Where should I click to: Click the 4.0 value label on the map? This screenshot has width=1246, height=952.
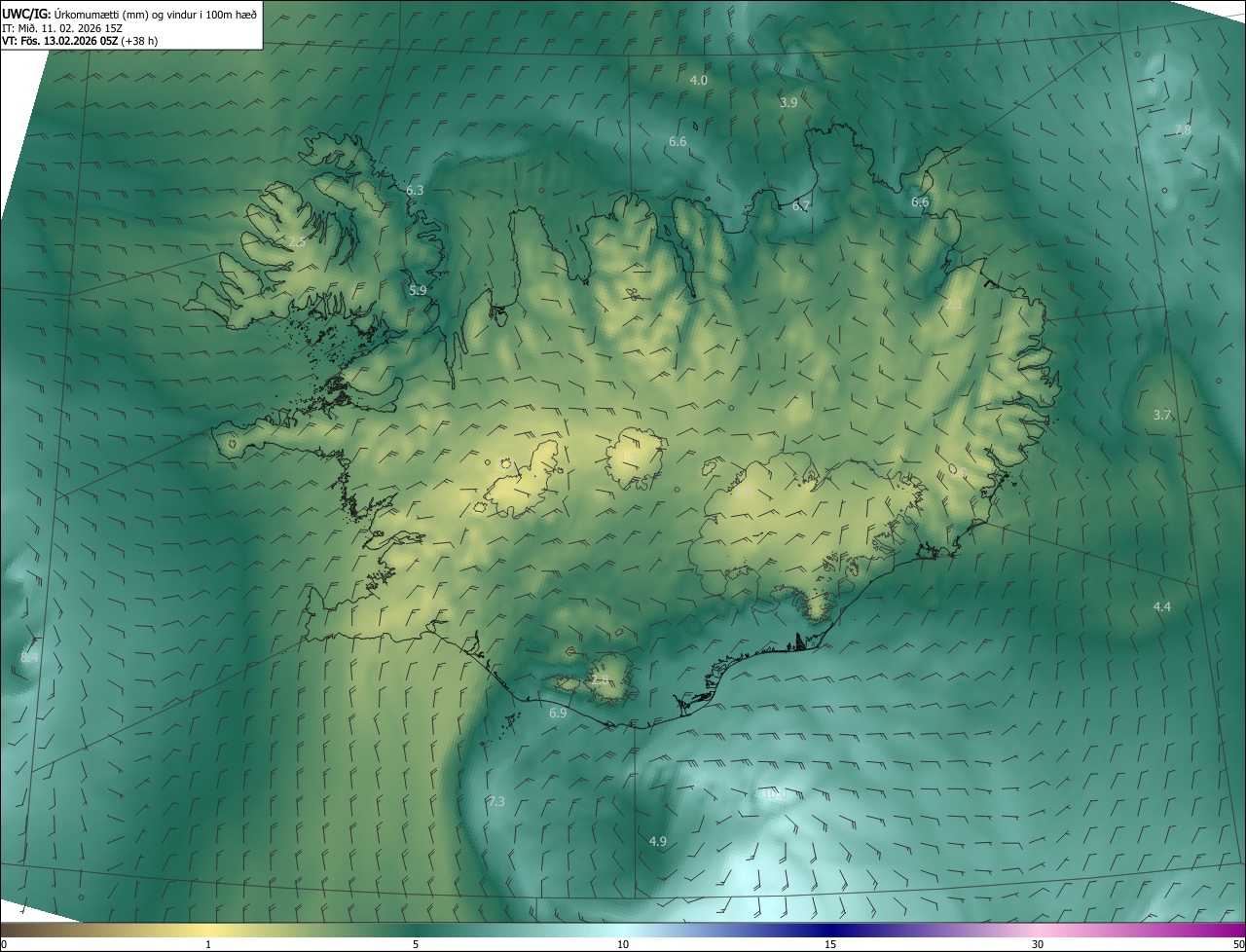[x=699, y=80]
